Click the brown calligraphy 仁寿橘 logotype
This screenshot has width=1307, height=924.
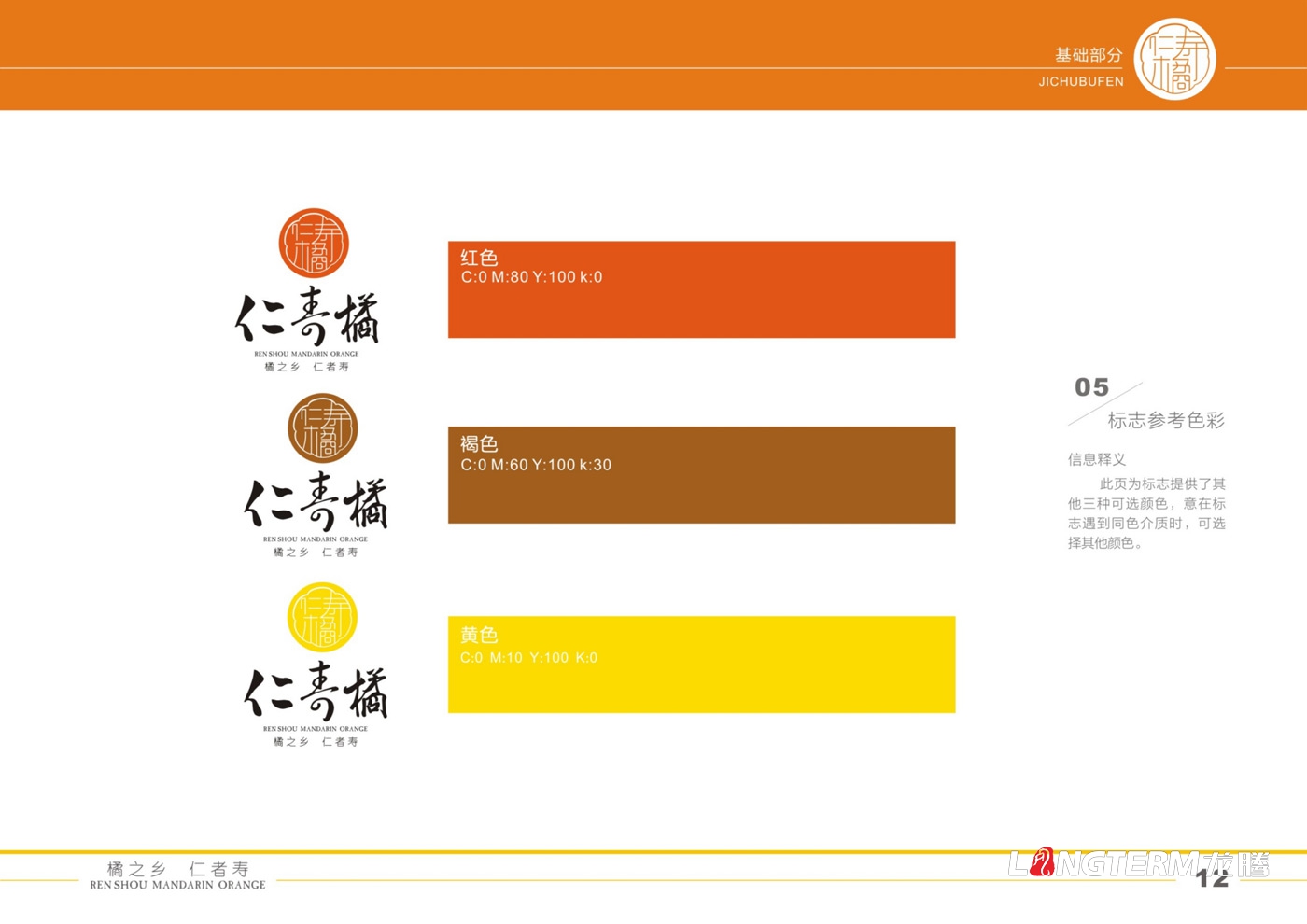pyautogui.click(x=315, y=501)
